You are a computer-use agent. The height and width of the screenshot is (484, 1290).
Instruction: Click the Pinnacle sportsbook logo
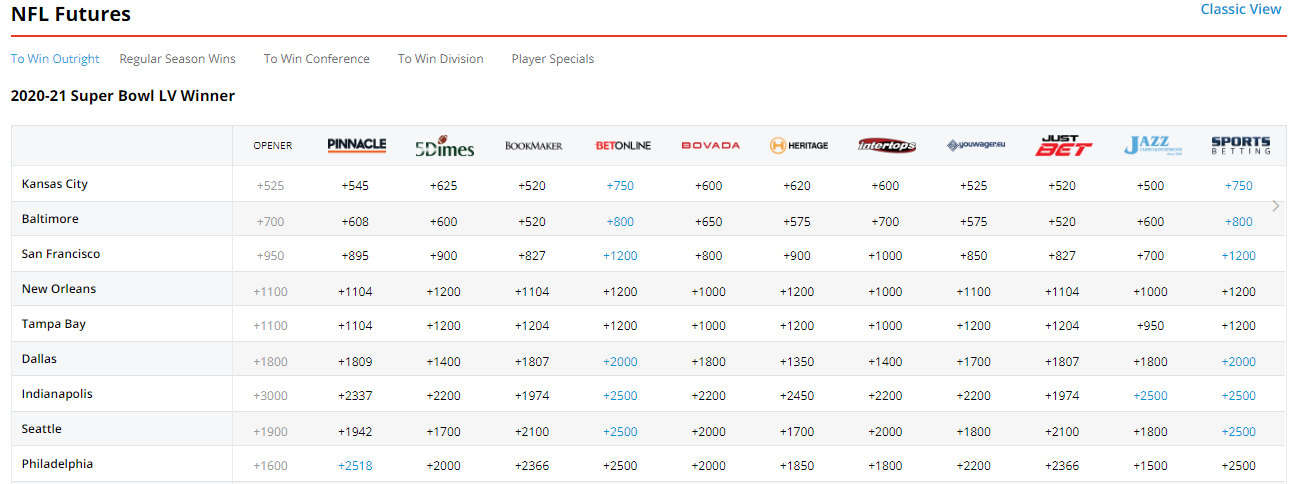[x=356, y=146]
